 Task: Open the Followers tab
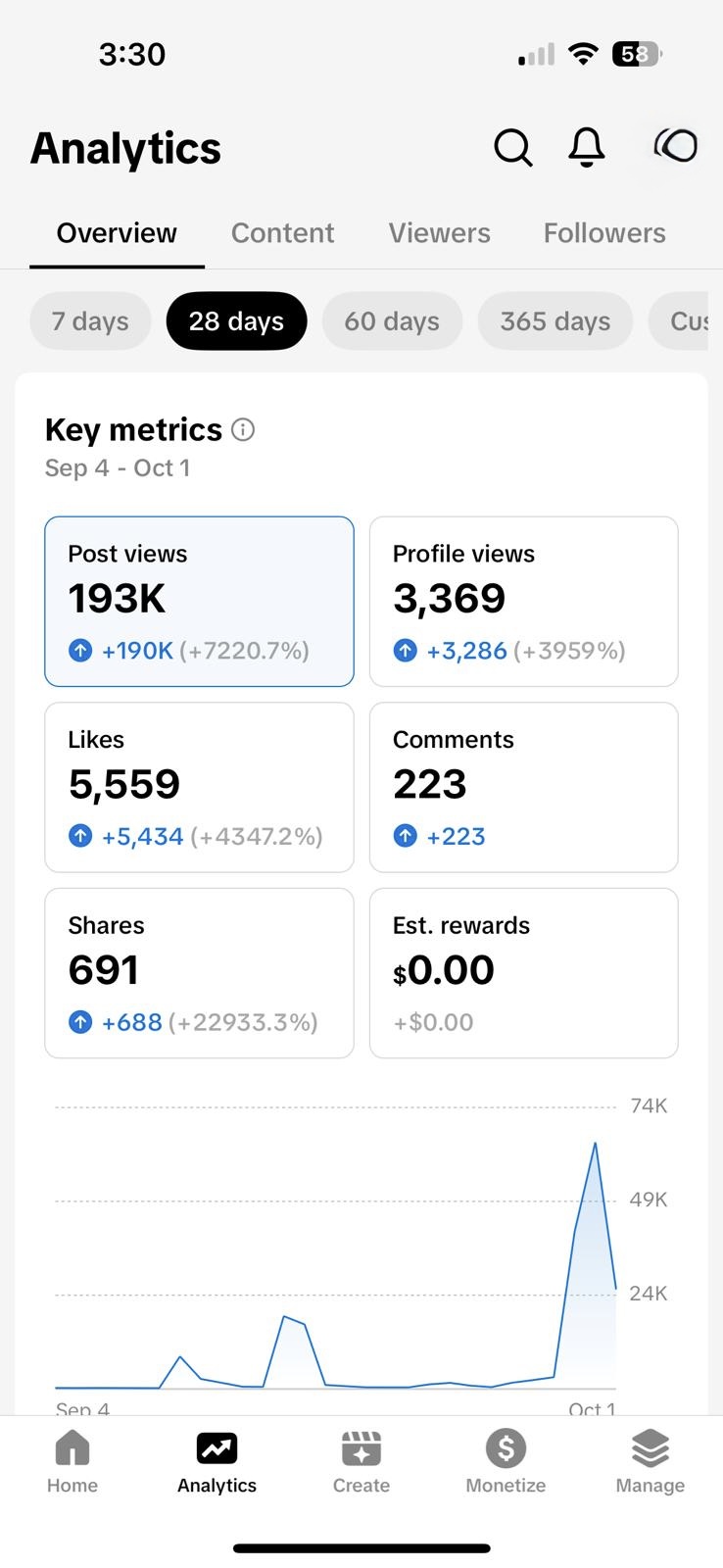[x=604, y=233]
